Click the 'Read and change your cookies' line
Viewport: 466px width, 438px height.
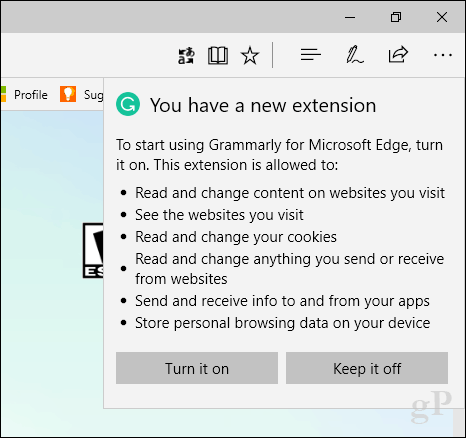[x=236, y=237]
